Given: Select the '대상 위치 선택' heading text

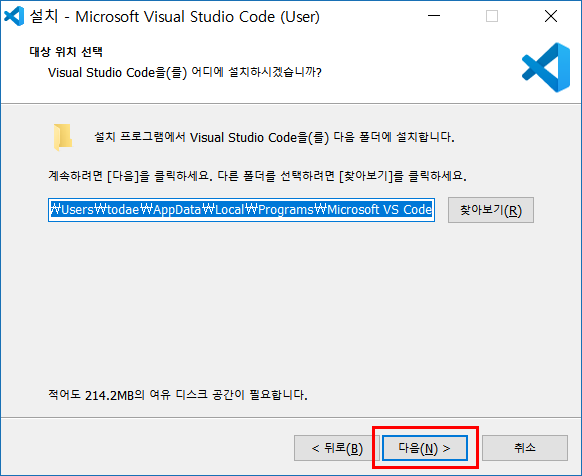Looking at the screenshot, I should click(66, 51).
